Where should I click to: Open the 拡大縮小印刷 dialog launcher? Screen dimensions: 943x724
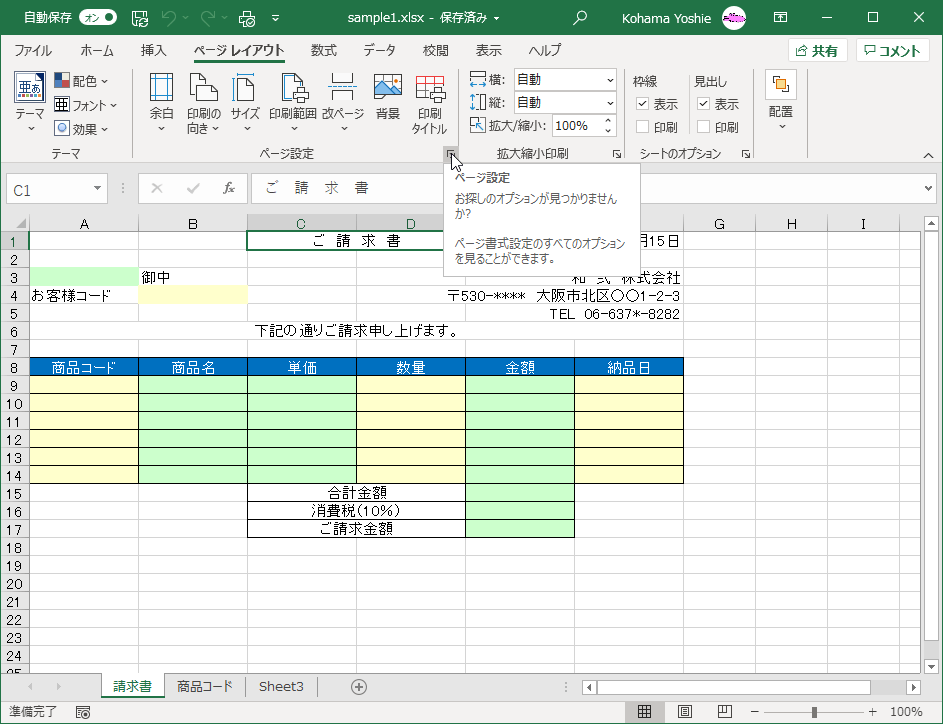(617, 154)
